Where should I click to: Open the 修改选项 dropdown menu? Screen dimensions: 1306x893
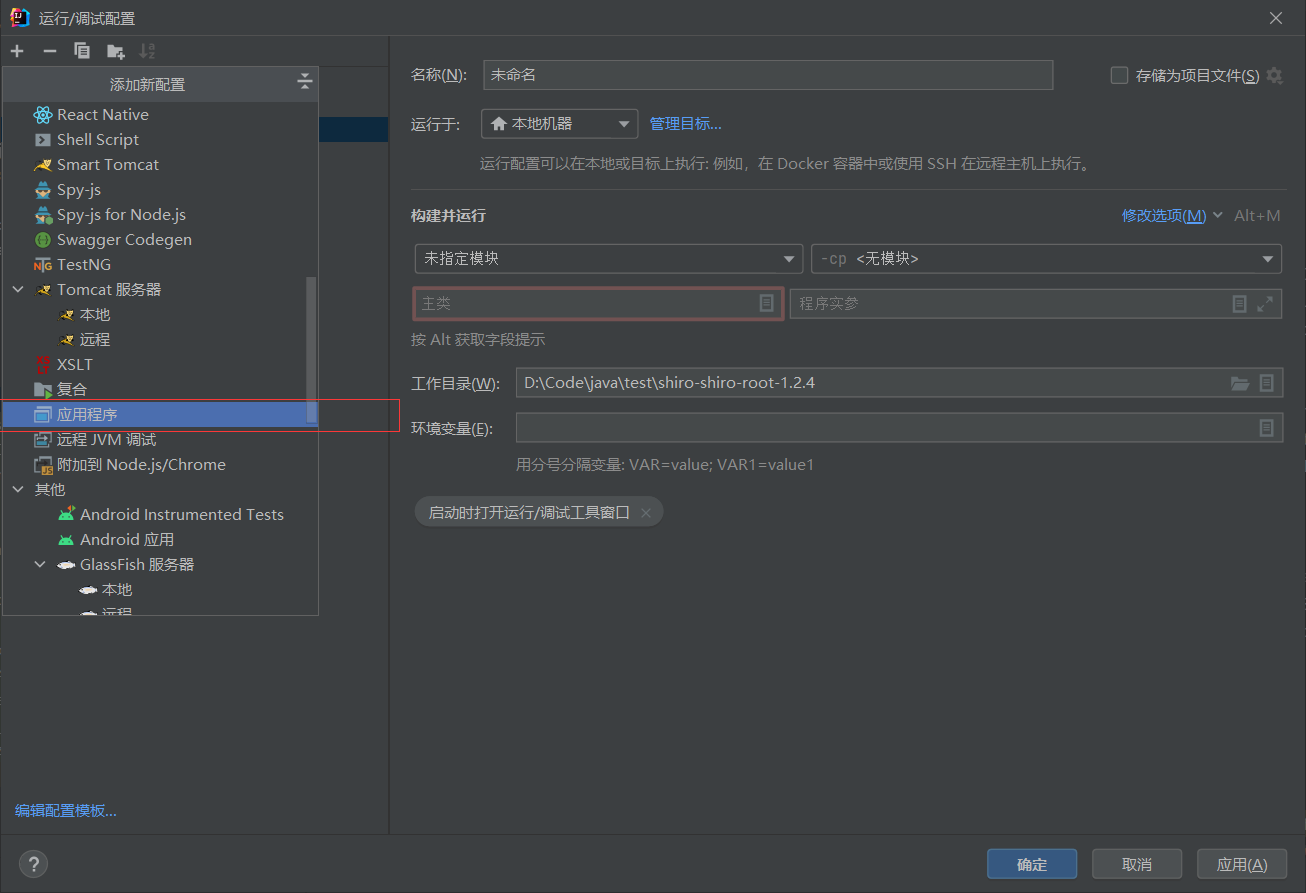[x=1172, y=215]
